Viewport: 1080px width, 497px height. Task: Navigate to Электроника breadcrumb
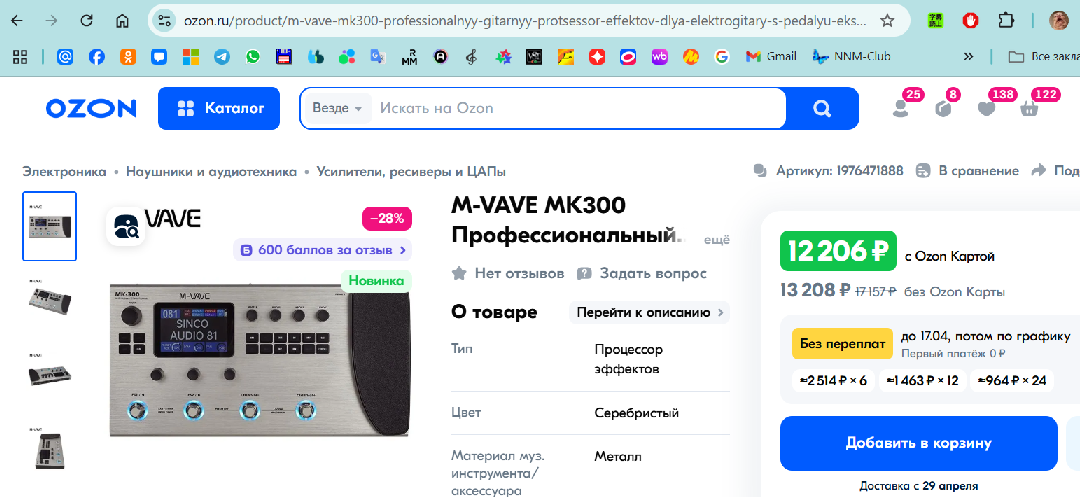click(x=65, y=171)
